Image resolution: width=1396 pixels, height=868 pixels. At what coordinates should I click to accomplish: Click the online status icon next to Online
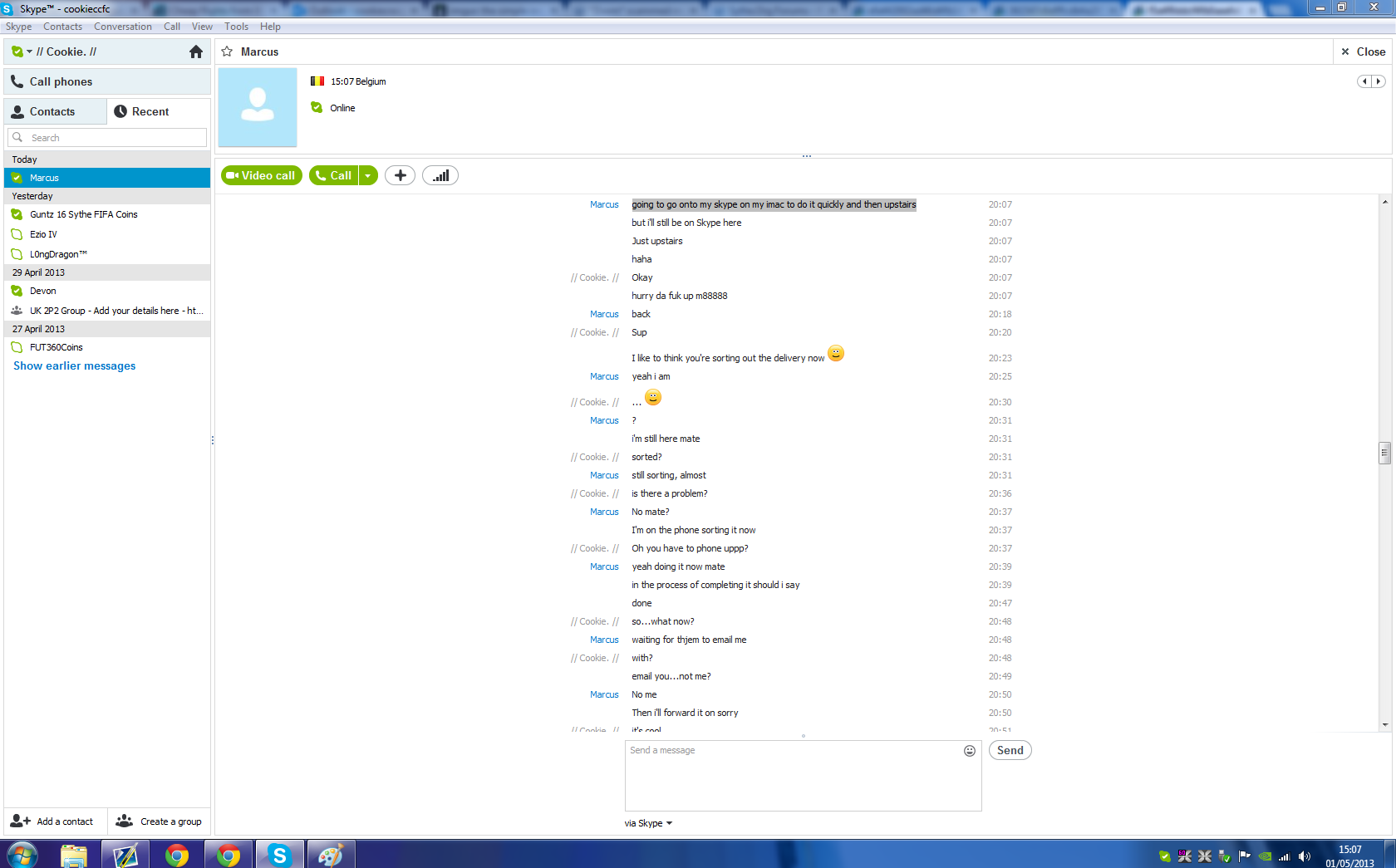pyautogui.click(x=317, y=107)
